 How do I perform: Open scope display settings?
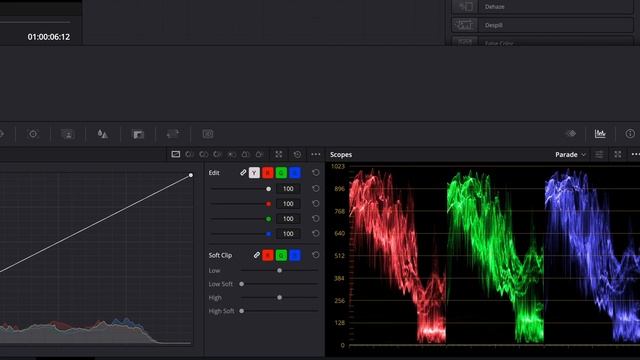pyautogui.click(x=599, y=154)
